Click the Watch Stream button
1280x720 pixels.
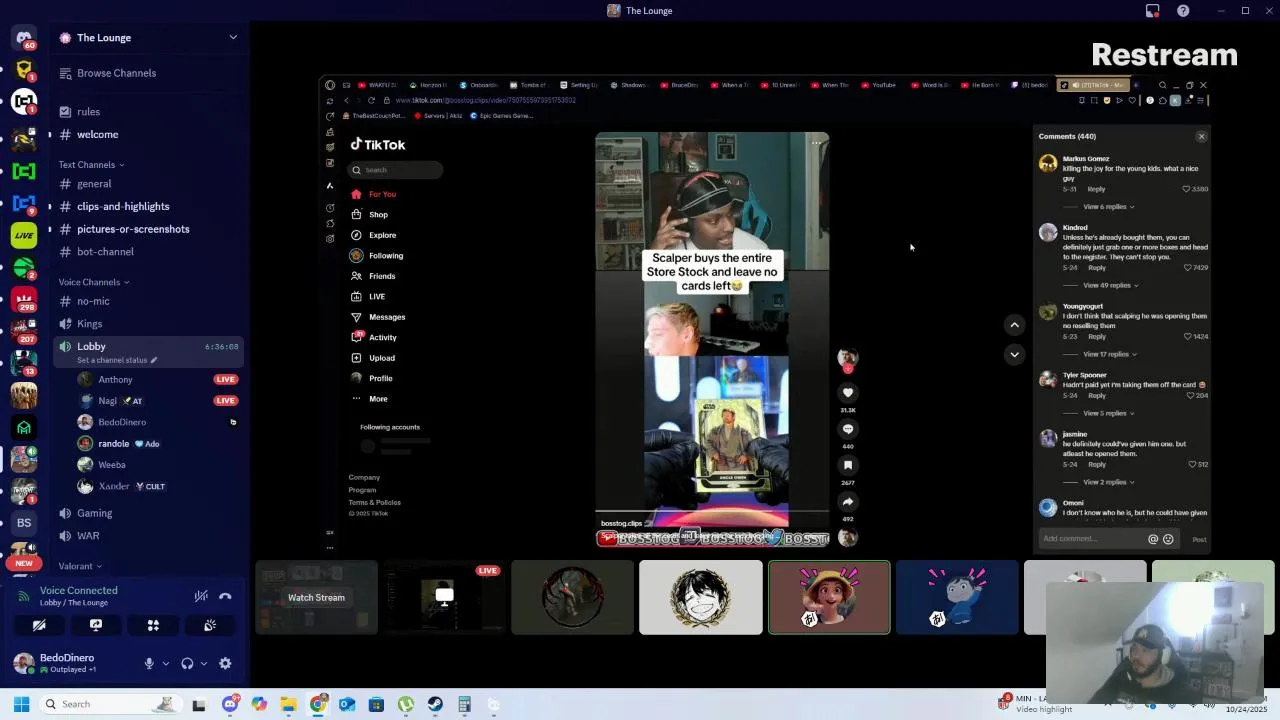point(316,598)
